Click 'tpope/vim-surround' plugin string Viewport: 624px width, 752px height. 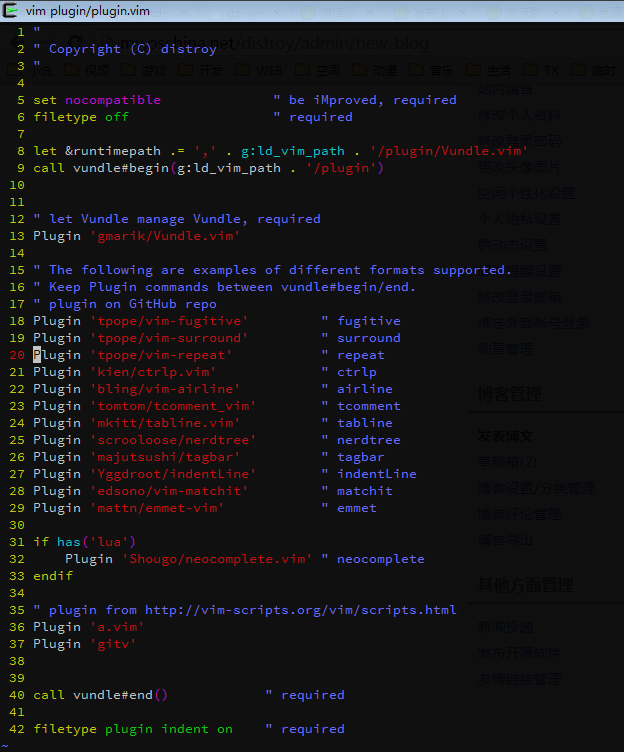(x=169, y=338)
